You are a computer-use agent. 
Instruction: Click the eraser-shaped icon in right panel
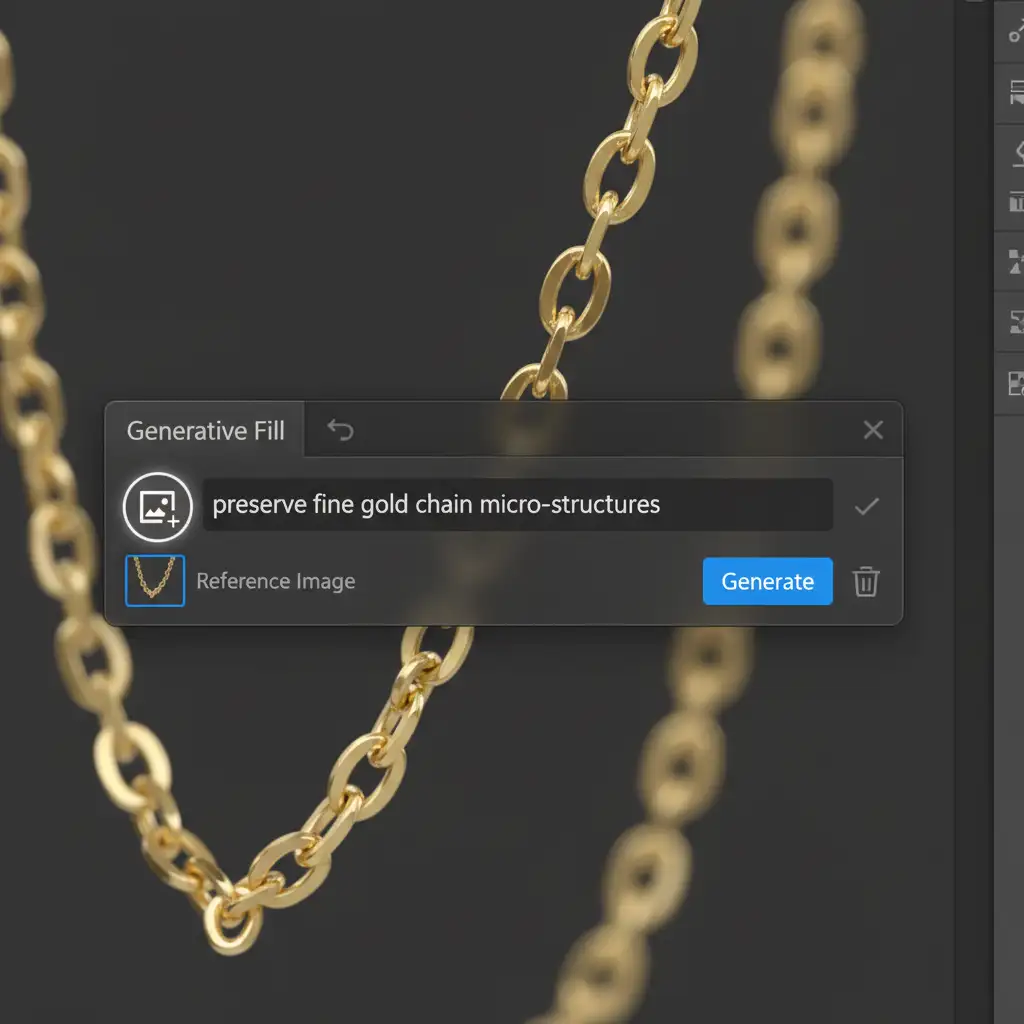[1015, 152]
